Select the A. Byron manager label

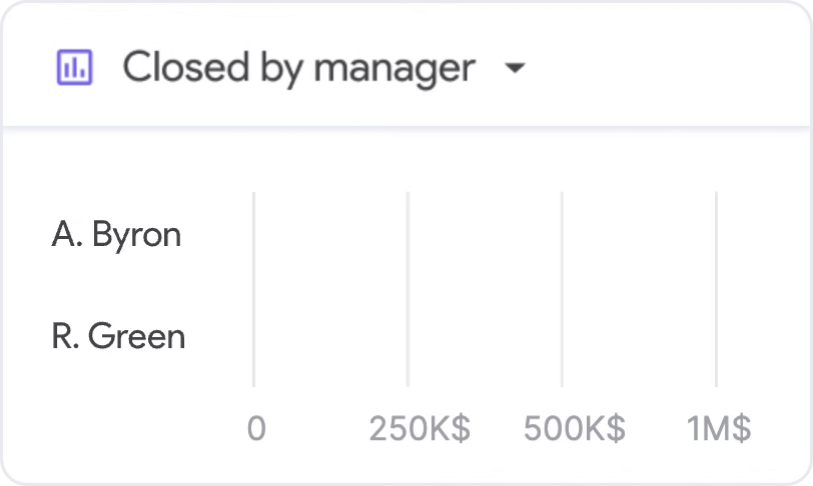[117, 234]
